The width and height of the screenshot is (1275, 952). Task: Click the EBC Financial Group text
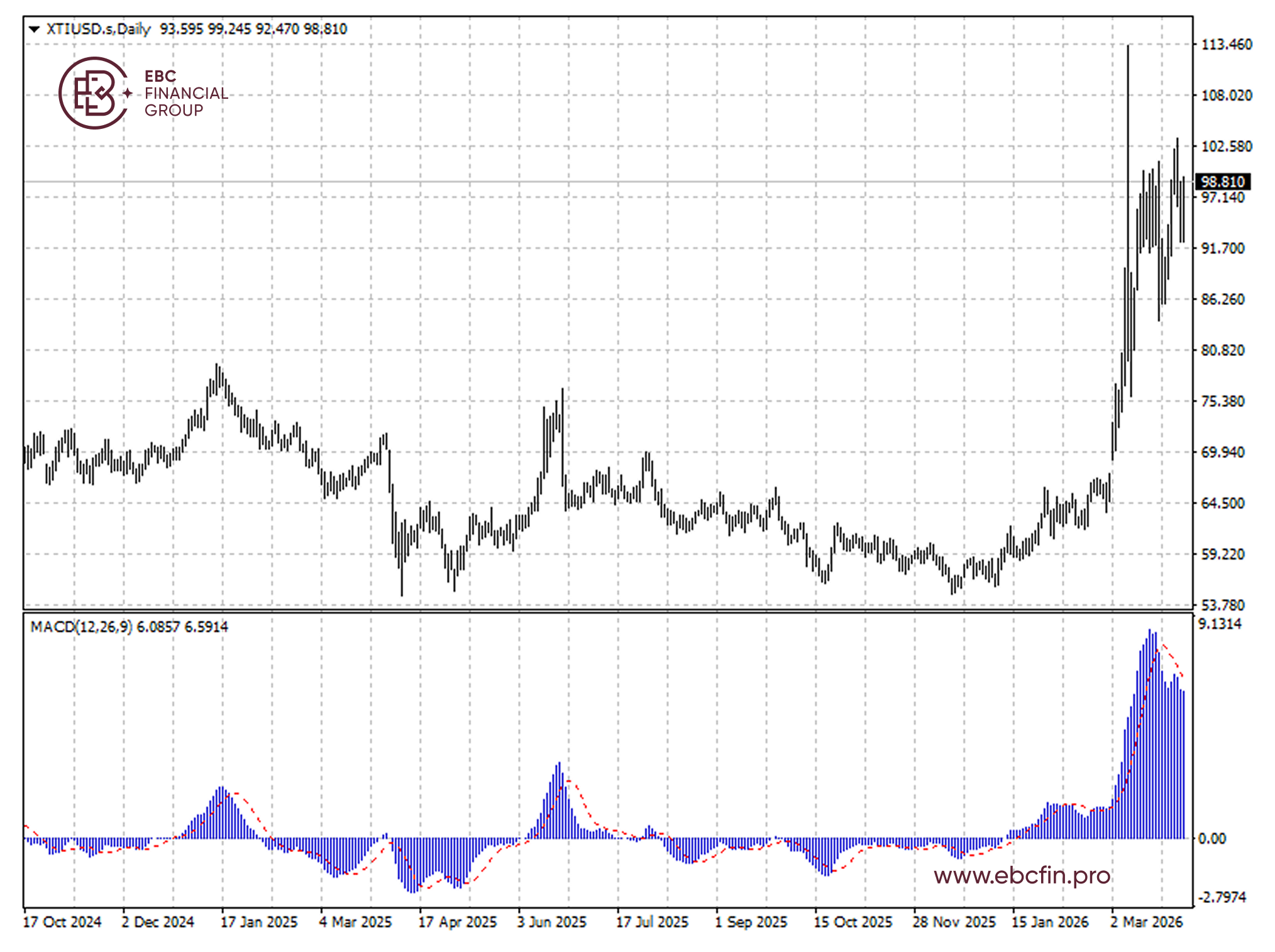tap(185, 93)
